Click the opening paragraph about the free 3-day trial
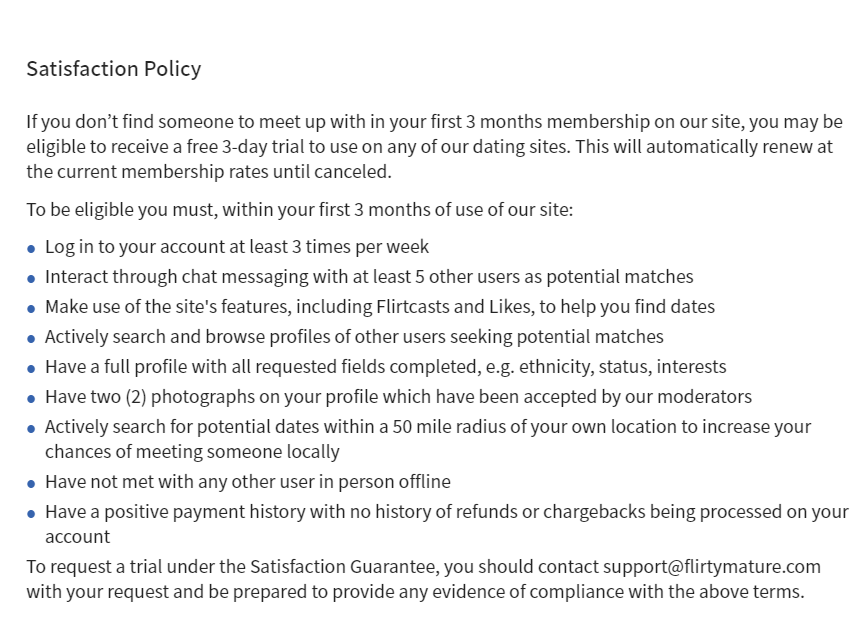Screen dimensions: 855x627 (x=434, y=146)
